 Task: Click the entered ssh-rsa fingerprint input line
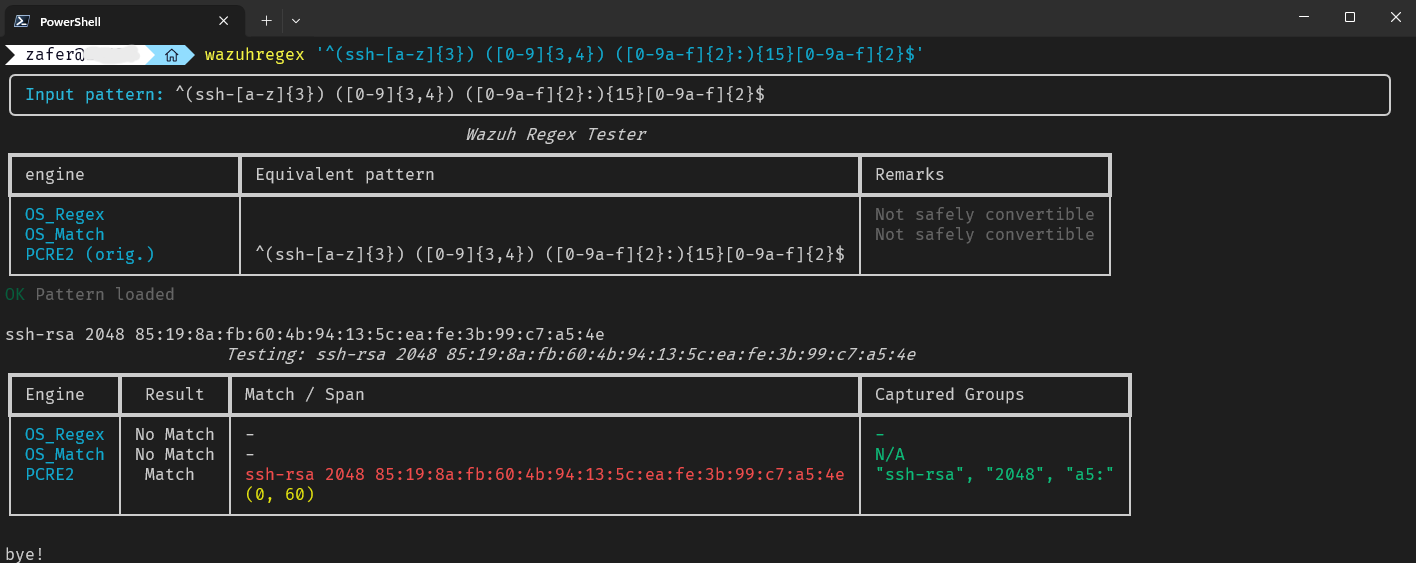point(305,334)
